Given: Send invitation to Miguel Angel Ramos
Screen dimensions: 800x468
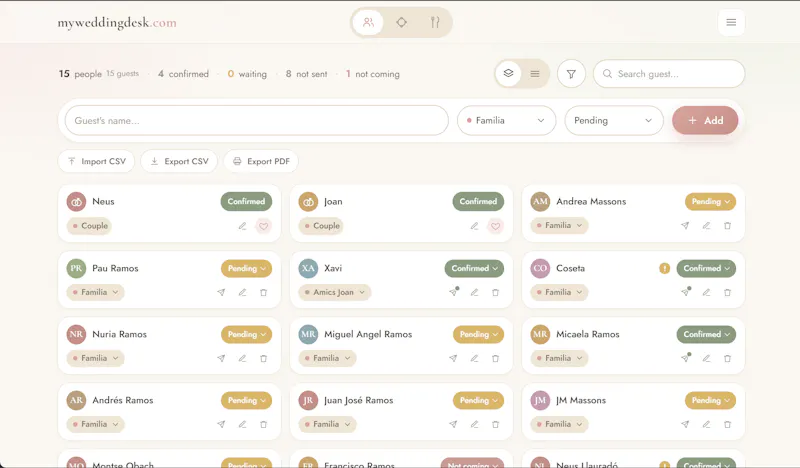Looking at the screenshot, I should [x=453, y=358].
